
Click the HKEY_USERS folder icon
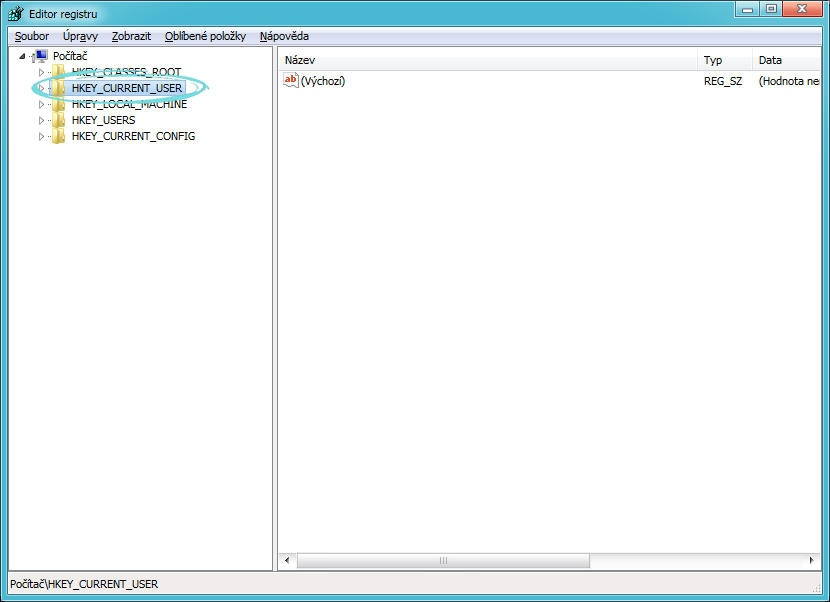(59, 120)
